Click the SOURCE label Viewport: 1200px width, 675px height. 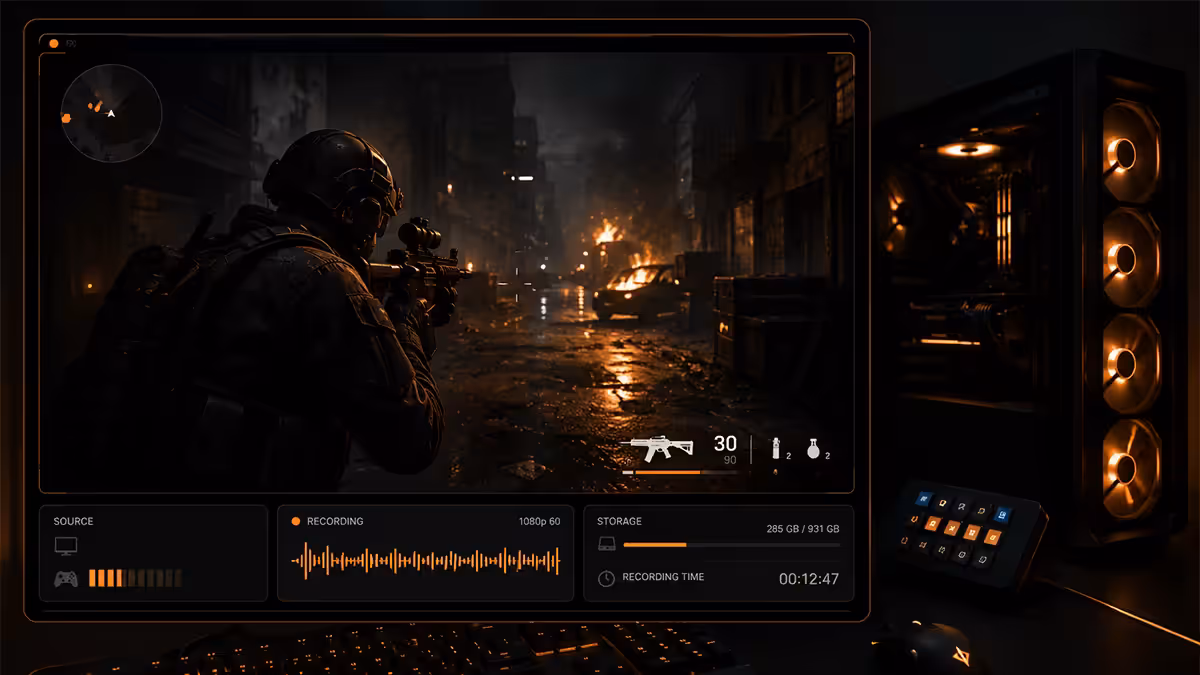pos(74,521)
